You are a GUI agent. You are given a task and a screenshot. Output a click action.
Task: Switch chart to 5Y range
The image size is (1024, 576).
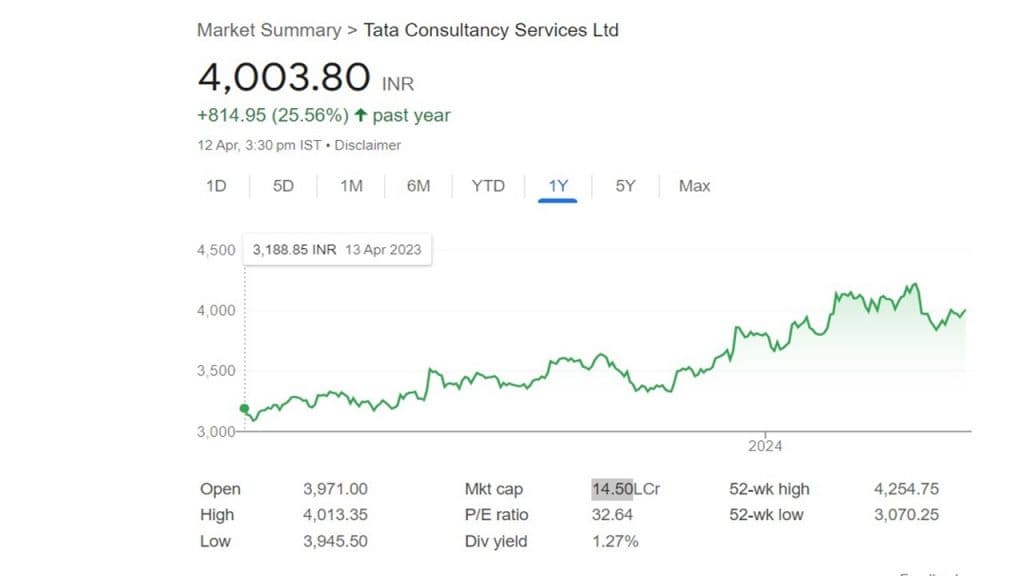625,186
